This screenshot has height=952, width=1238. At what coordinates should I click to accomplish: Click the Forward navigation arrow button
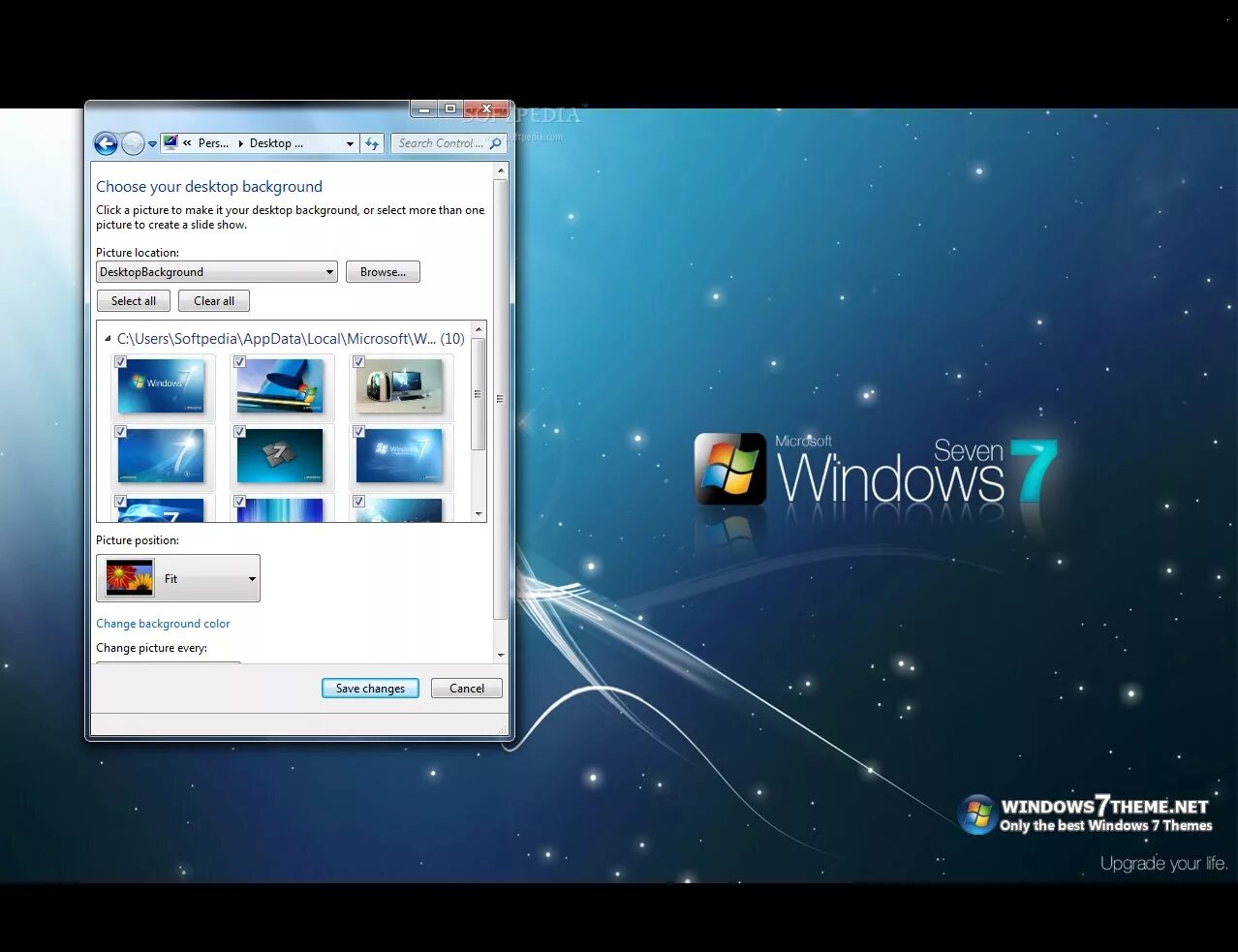pyautogui.click(x=133, y=144)
